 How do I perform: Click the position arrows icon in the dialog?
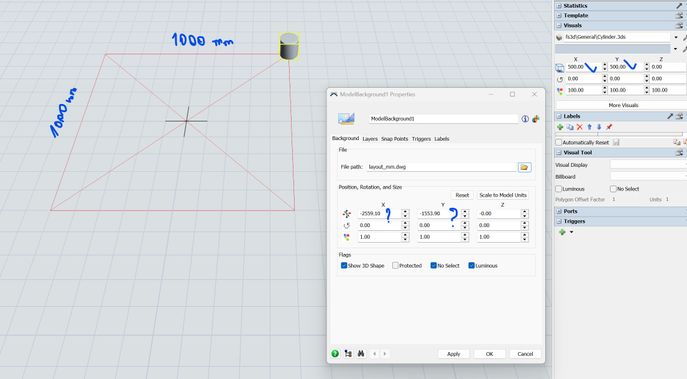(x=347, y=213)
